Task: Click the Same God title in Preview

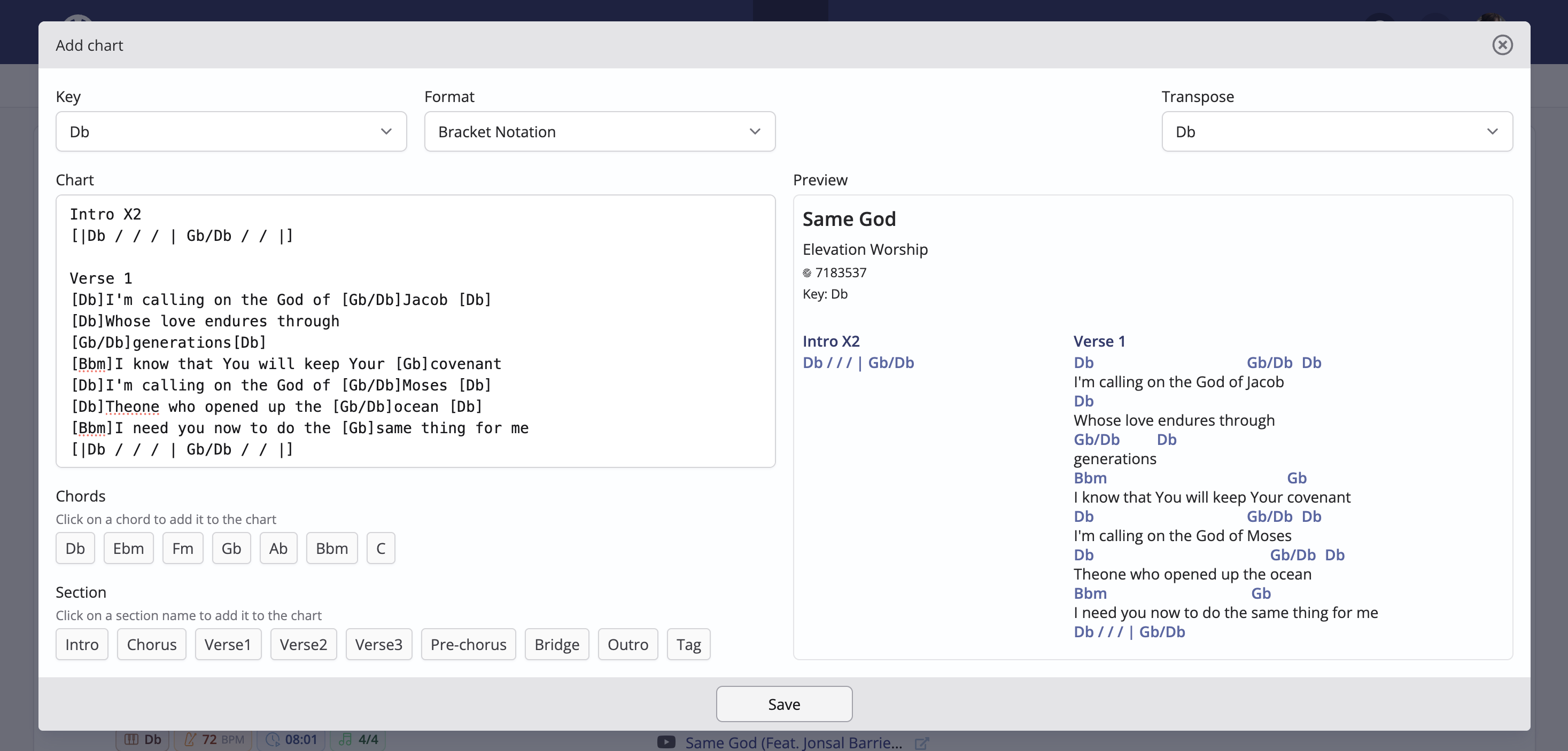Action: [849, 218]
